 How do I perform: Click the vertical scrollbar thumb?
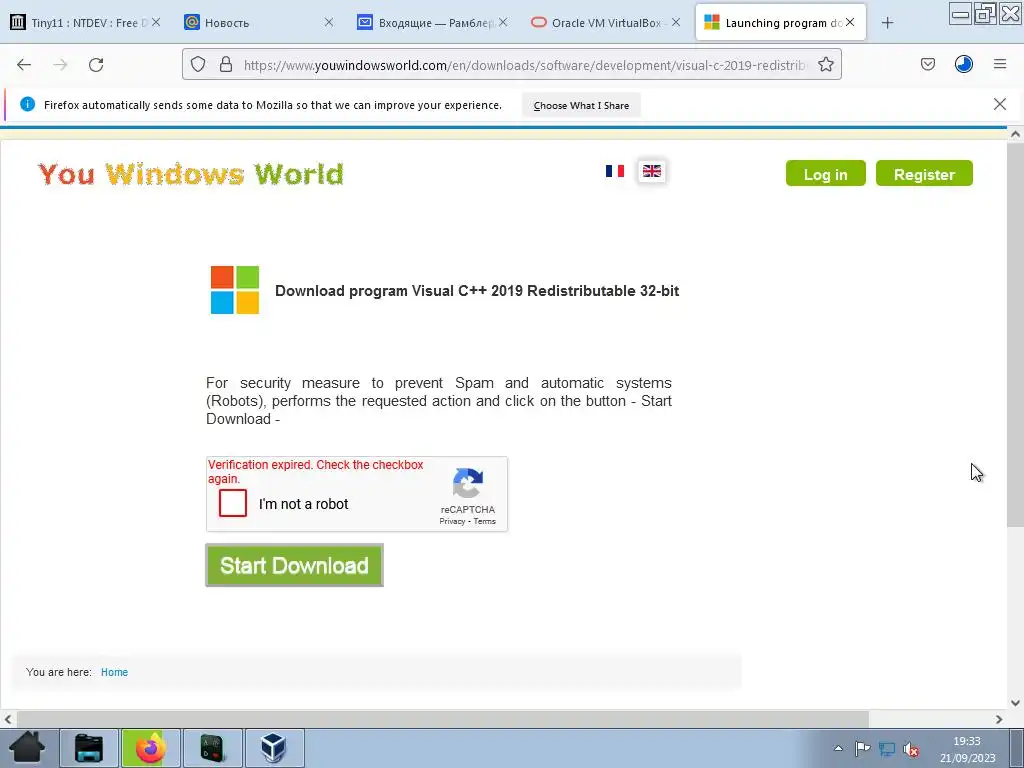pos(1015,334)
